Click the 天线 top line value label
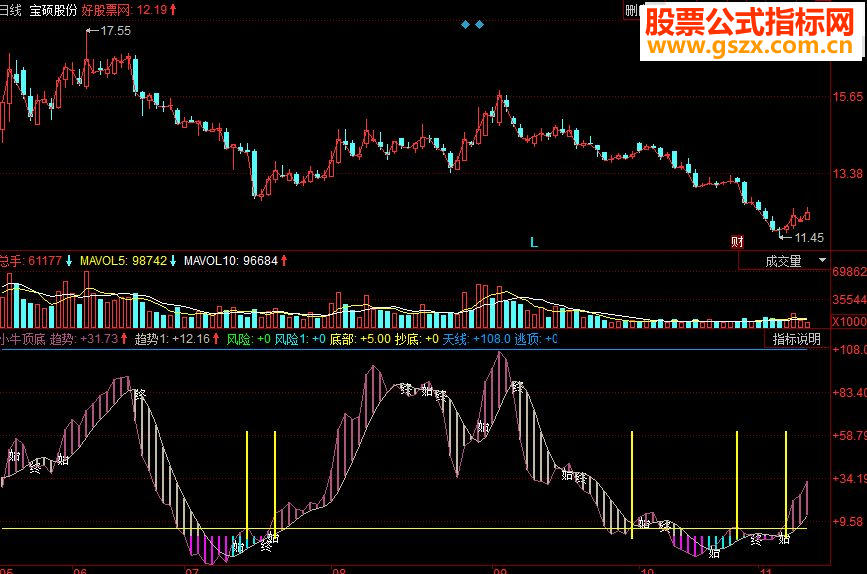 [x=476, y=339]
